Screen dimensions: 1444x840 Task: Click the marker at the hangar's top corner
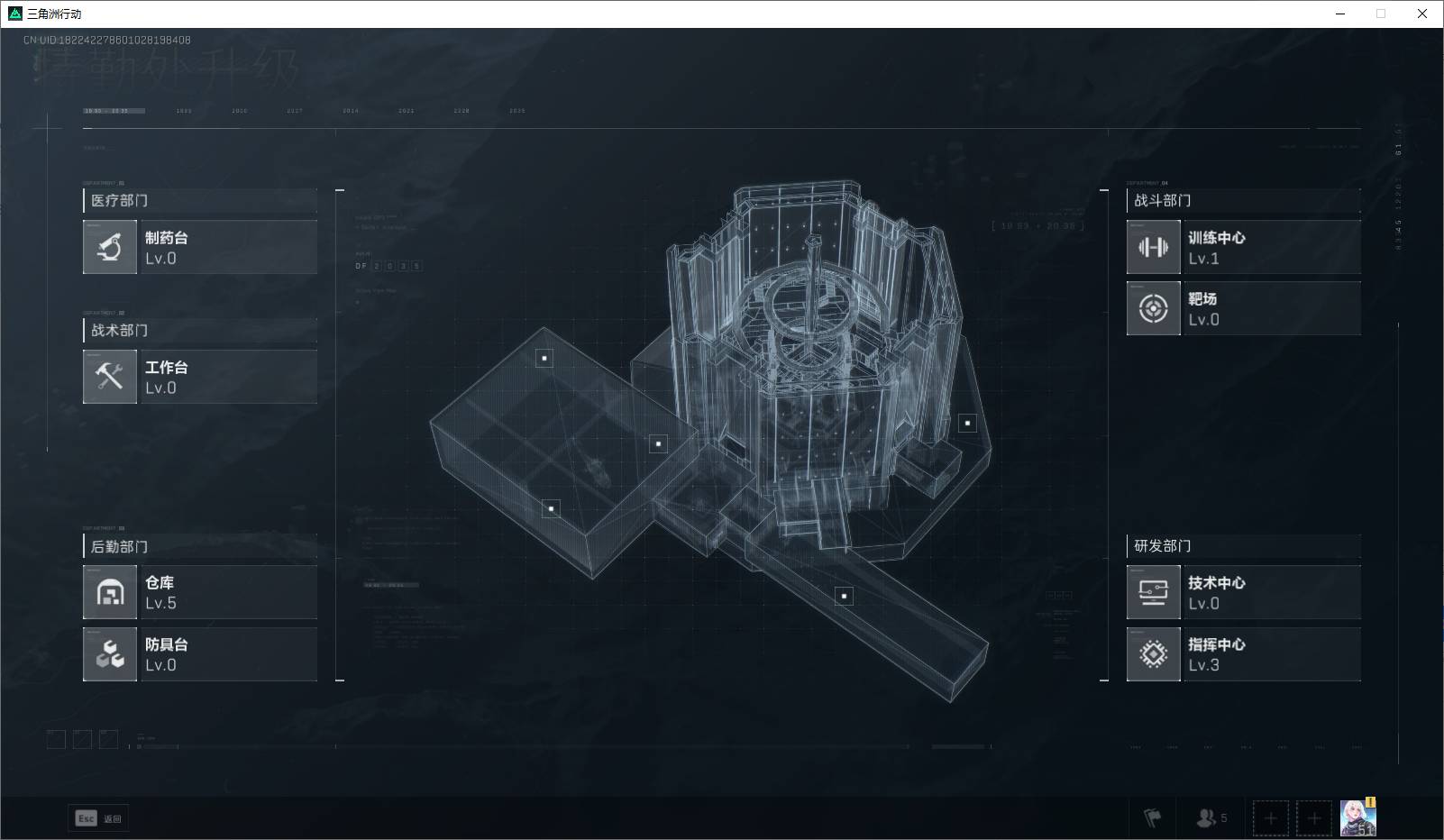pyautogui.click(x=544, y=358)
